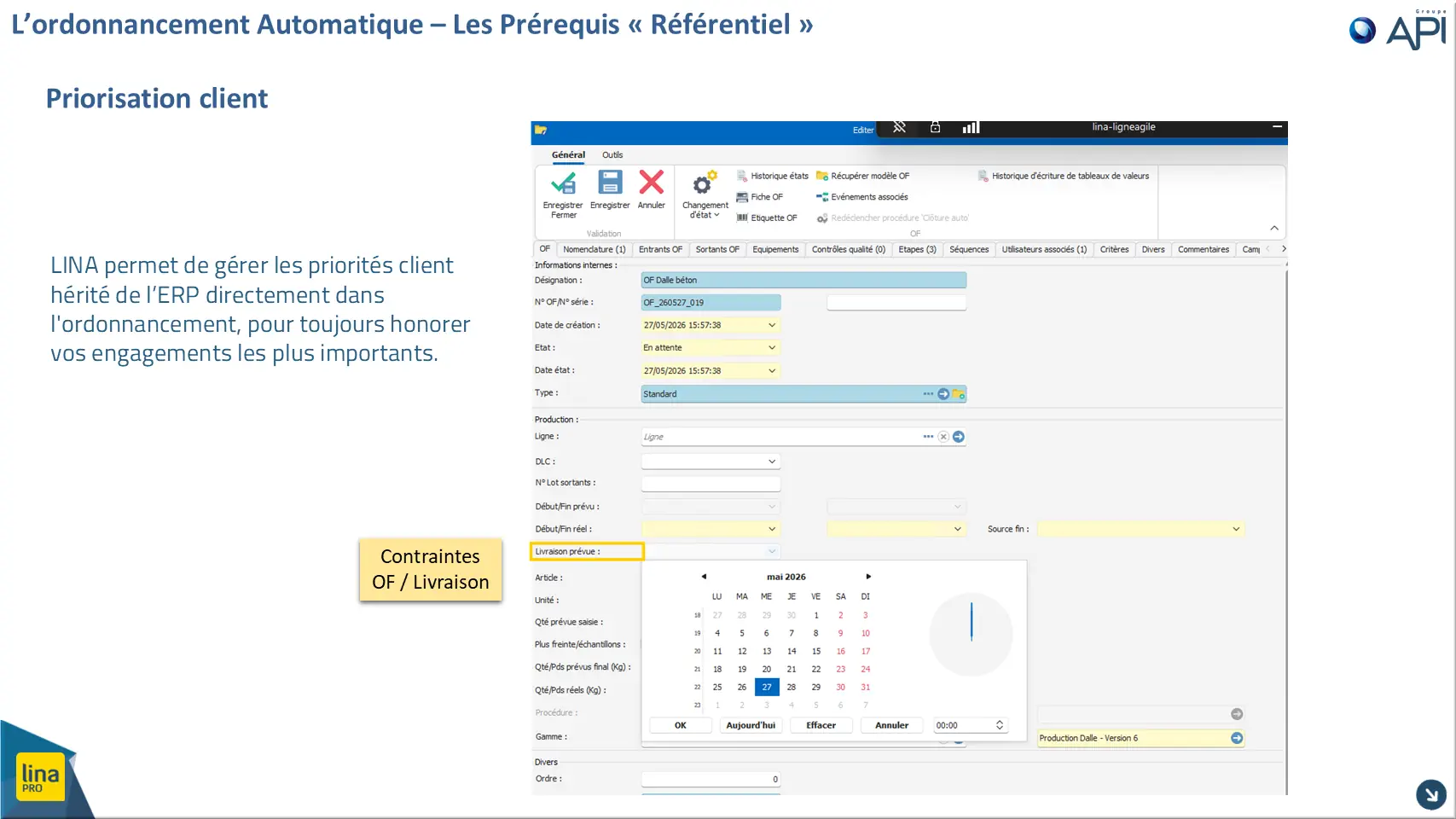Click the lock icon in title bar

(x=935, y=127)
